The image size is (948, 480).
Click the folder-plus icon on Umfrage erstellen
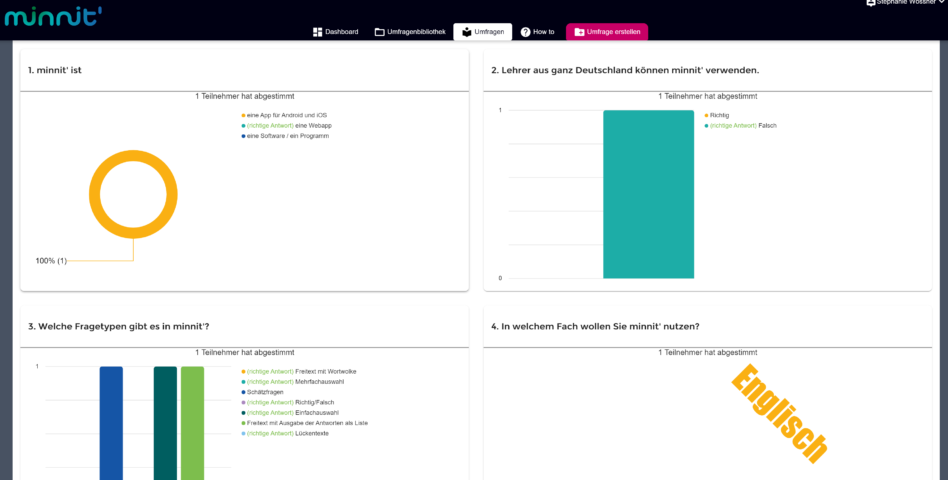[x=579, y=32]
